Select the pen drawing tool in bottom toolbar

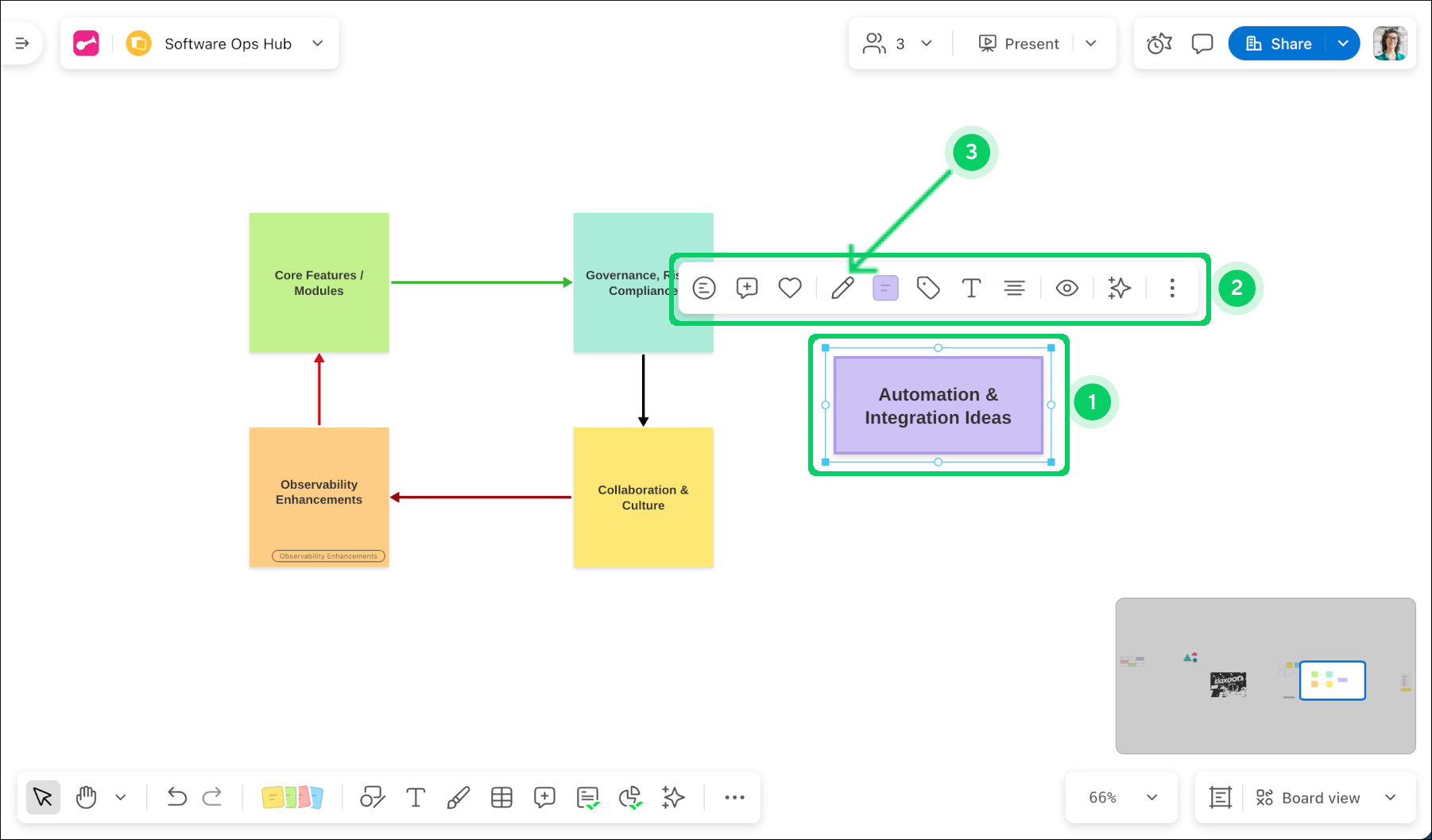click(459, 797)
